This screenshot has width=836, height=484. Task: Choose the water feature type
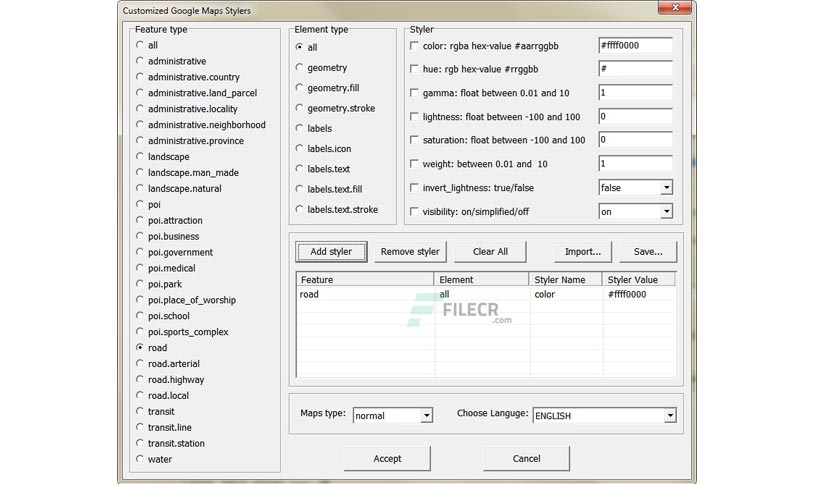point(140,458)
